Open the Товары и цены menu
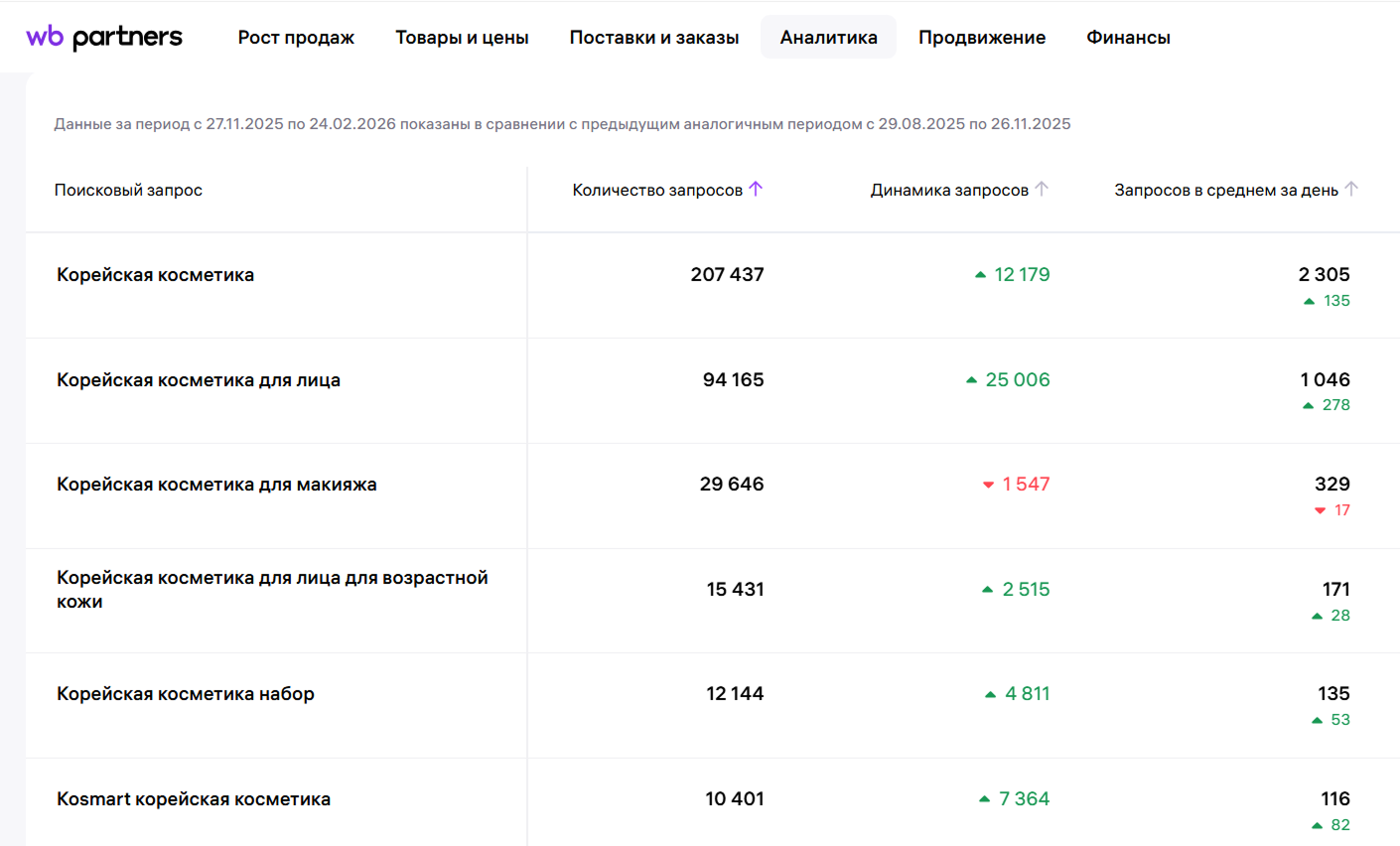This screenshot has height=846, width=1400. pyautogui.click(x=462, y=38)
